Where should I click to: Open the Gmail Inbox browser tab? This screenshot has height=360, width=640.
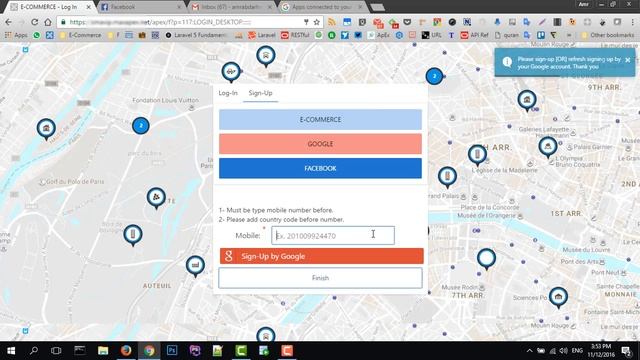coord(231,7)
